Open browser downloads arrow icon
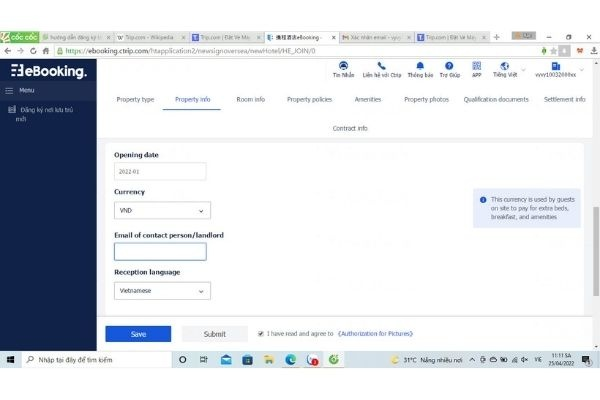Screen dimensions: 600x400 point(593,51)
